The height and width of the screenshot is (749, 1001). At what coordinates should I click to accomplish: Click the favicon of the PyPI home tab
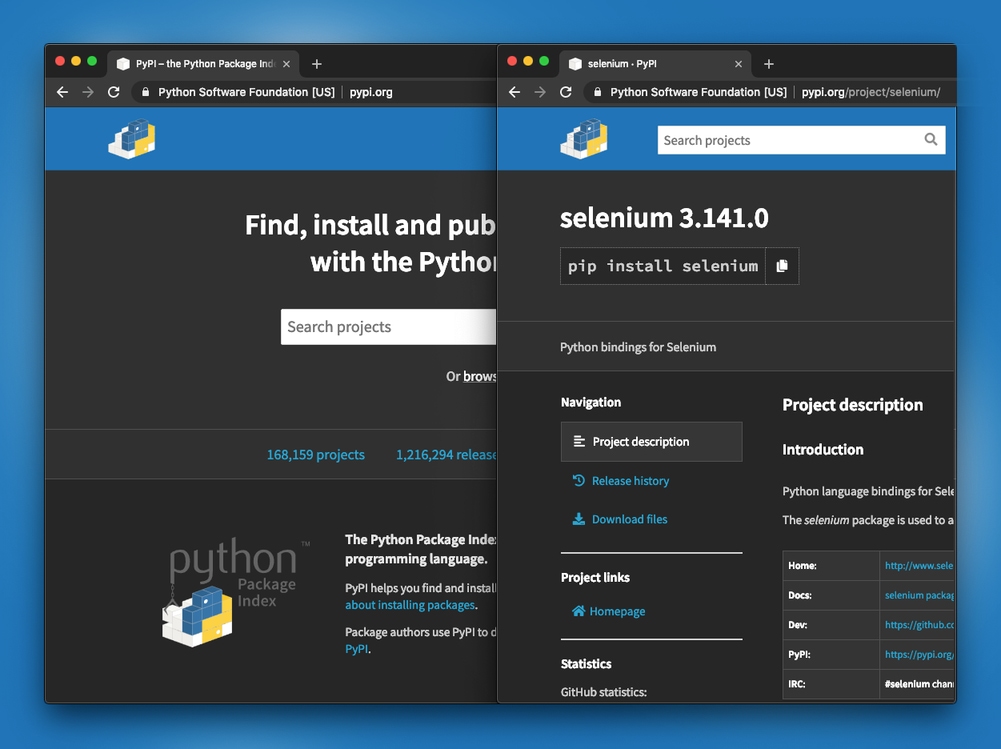coord(123,64)
